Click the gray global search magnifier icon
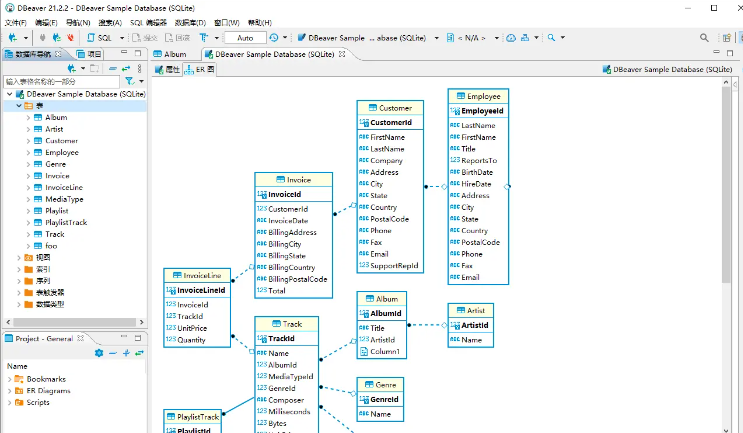 pyautogui.click(x=704, y=37)
